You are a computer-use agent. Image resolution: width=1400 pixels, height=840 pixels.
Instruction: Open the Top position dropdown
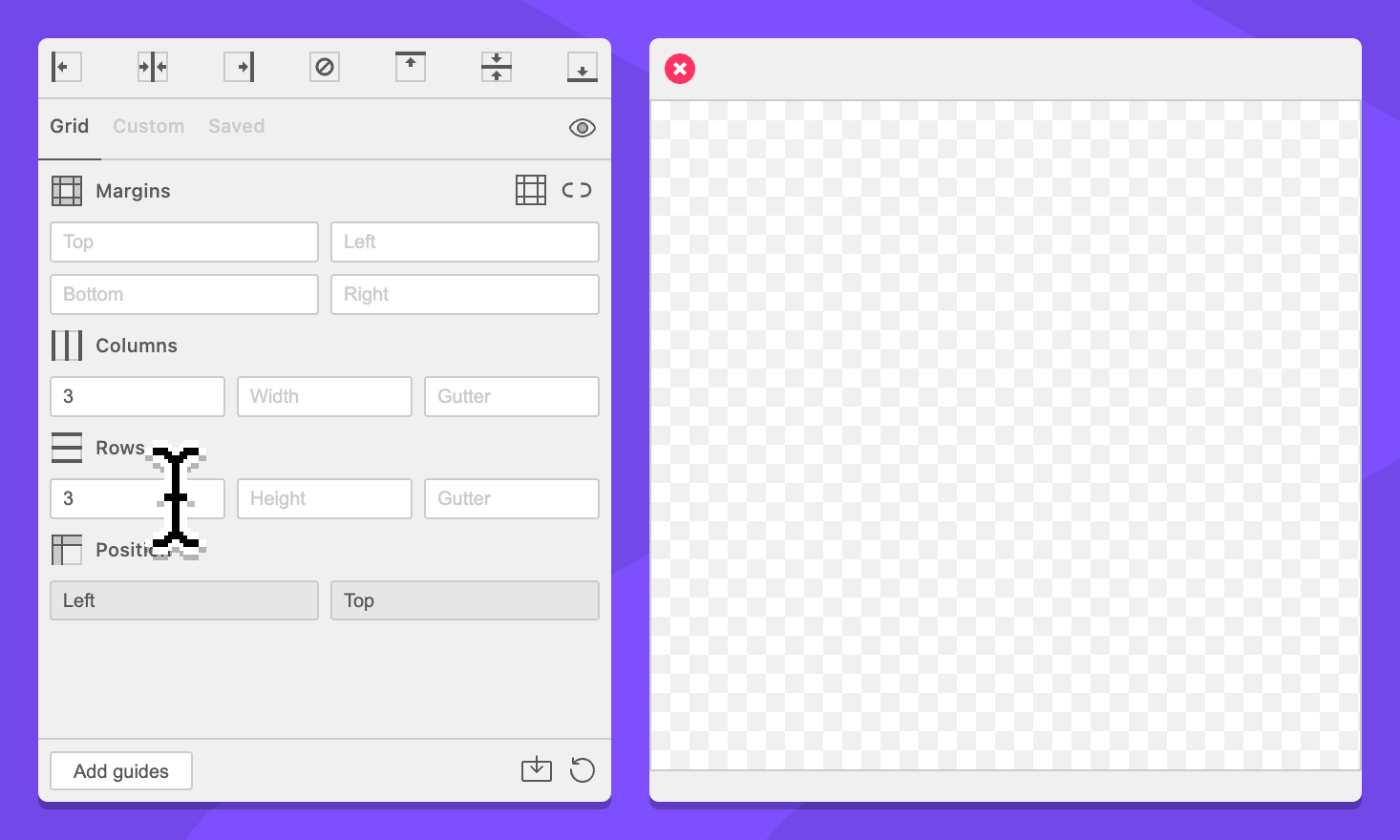pyautogui.click(x=465, y=600)
